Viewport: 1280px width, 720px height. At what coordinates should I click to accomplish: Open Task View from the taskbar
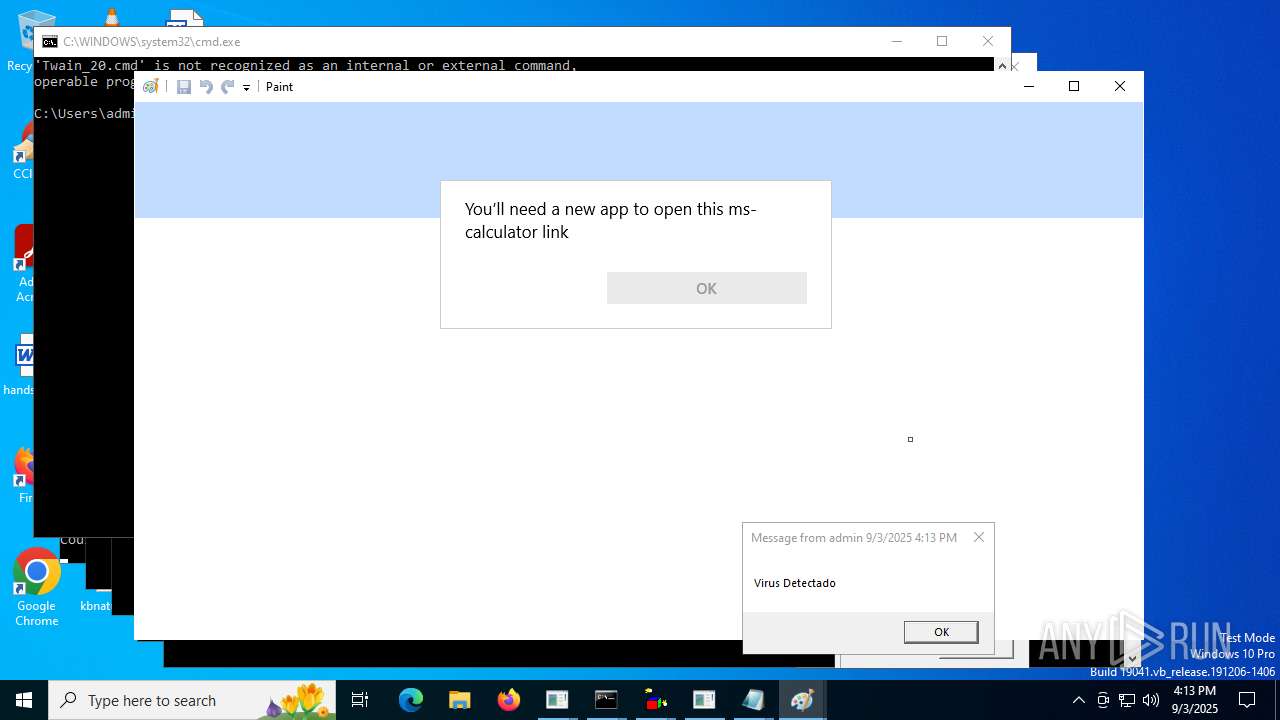(361, 700)
